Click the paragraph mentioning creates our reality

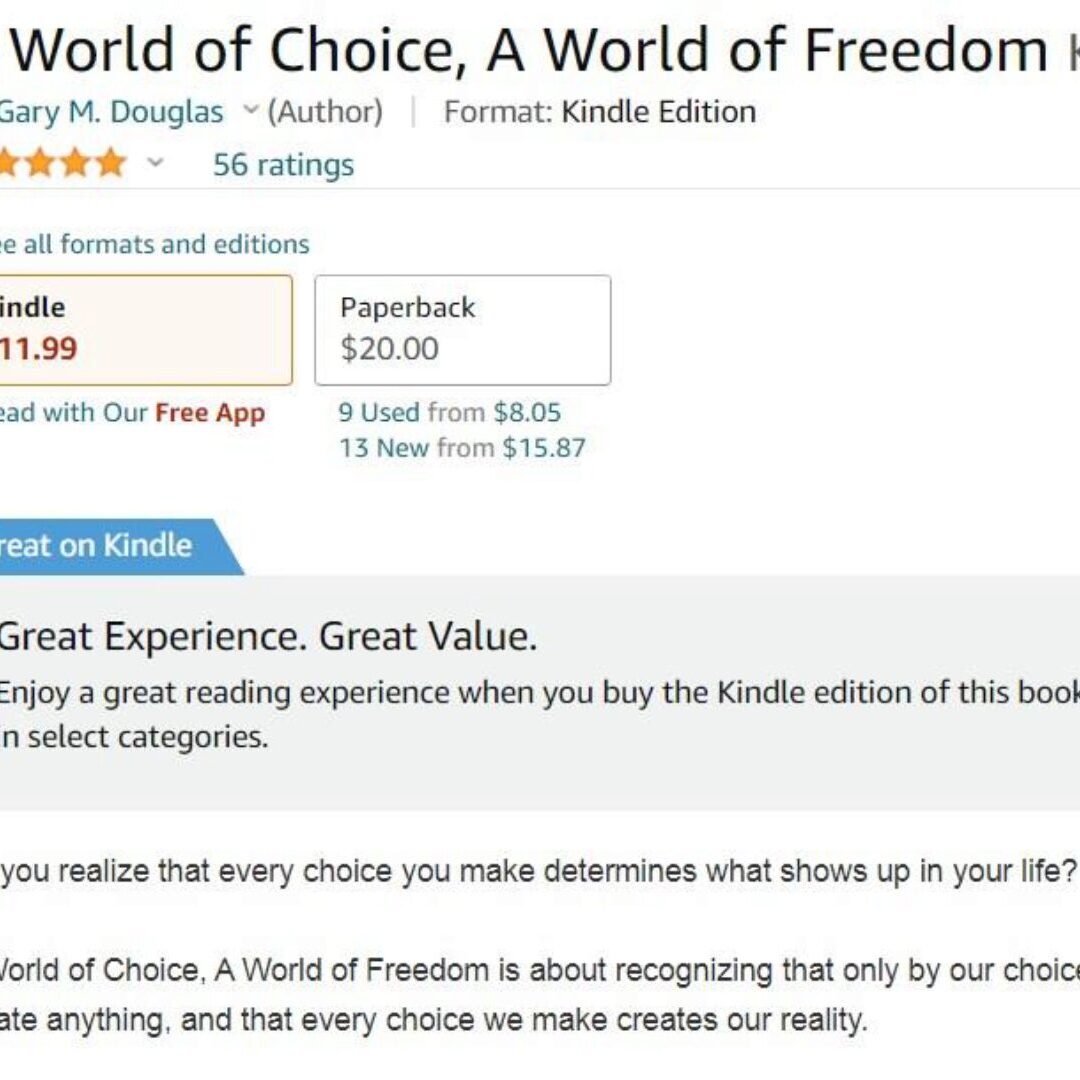pyautogui.click(x=430, y=1021)
